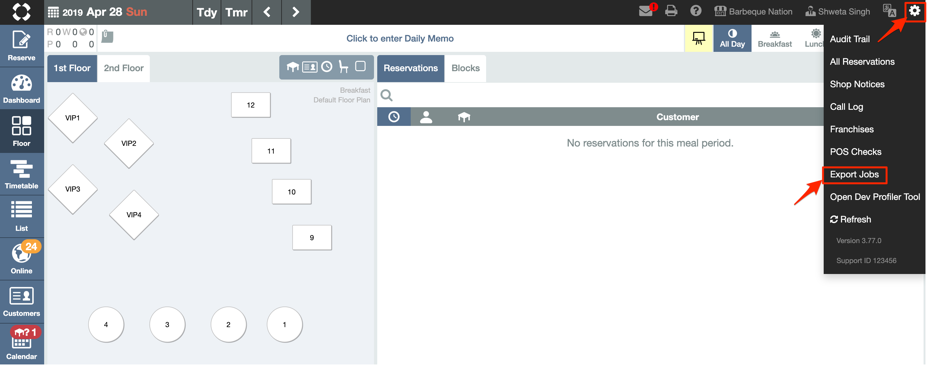Open Franchises menu item

(852, 129)
